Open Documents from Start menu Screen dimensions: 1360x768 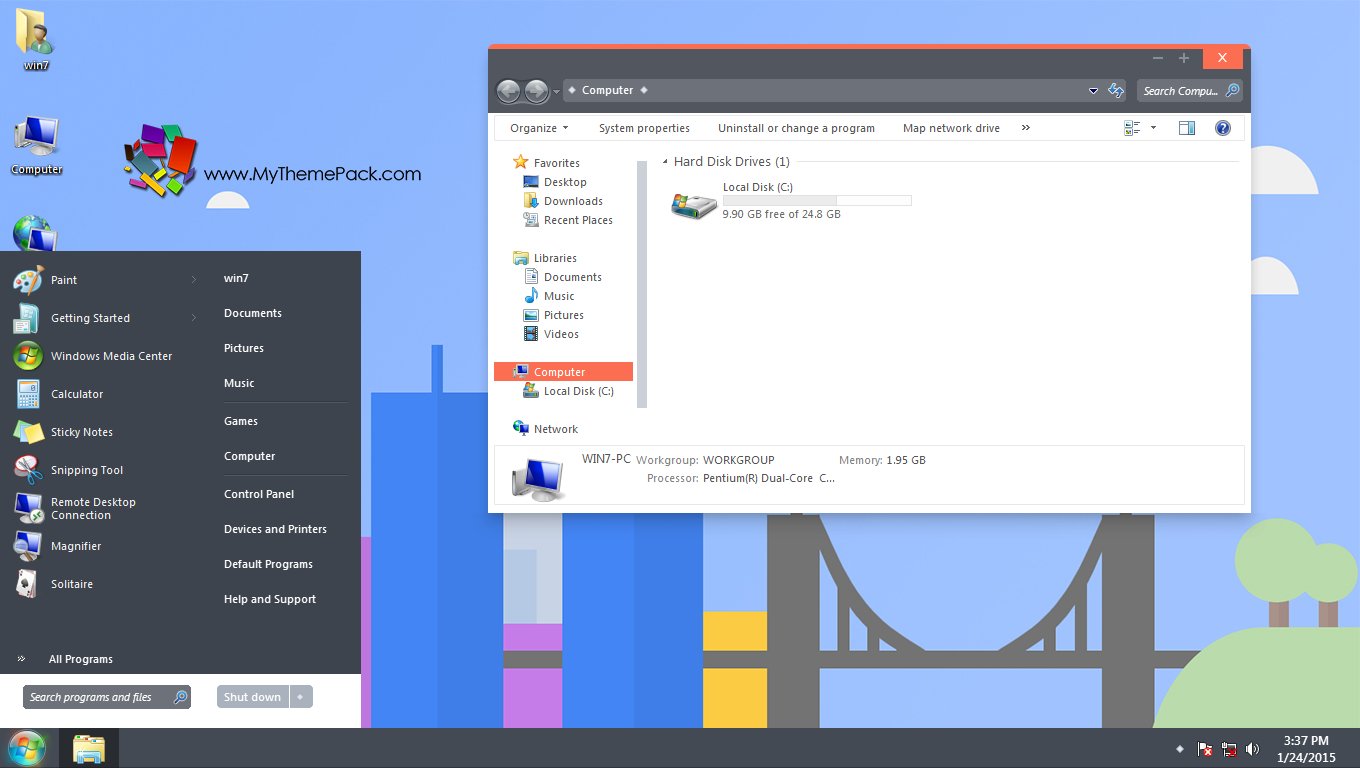click(x=253, y=313)
